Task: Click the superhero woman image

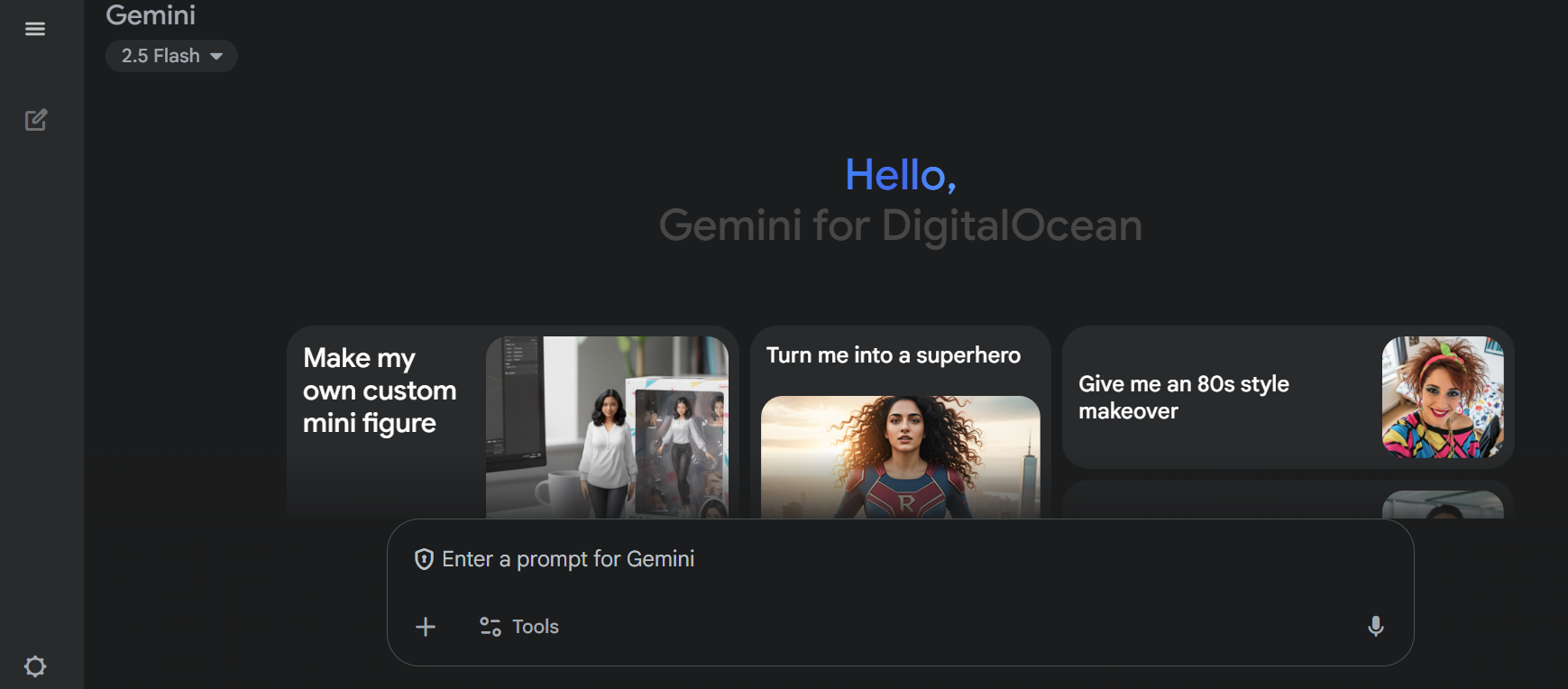Action: pyautogui.click(x=900, y=457)
